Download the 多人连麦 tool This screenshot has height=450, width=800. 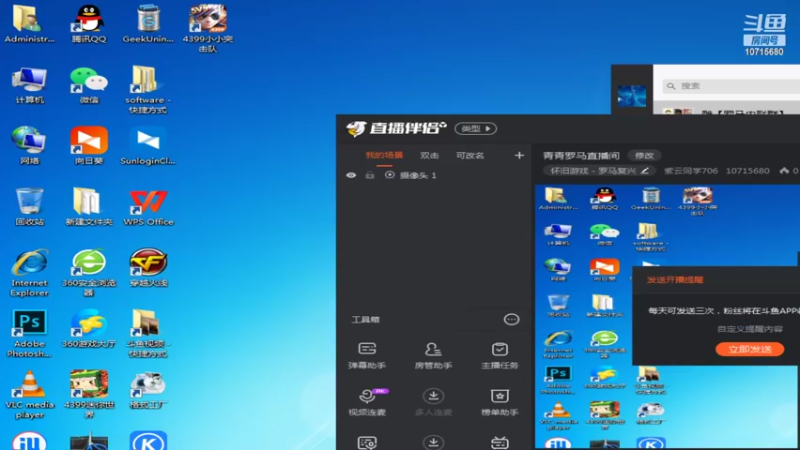pos(433,402)
